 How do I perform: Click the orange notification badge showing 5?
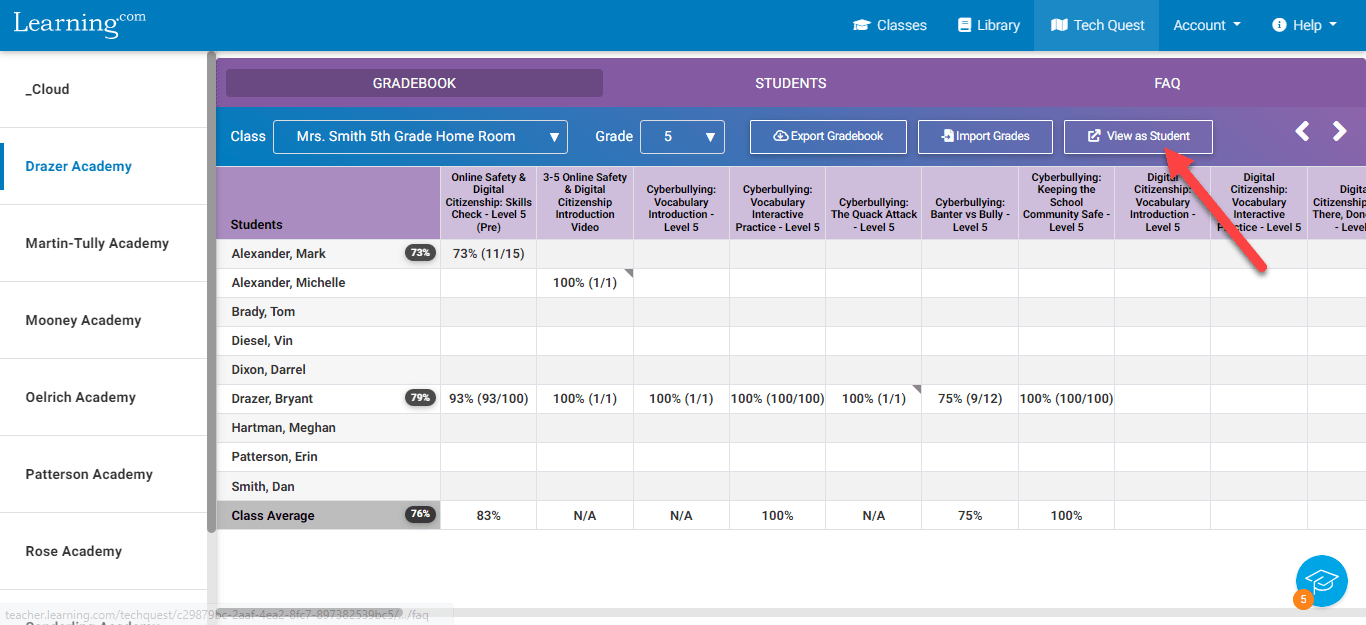(x=1301, y=599)
